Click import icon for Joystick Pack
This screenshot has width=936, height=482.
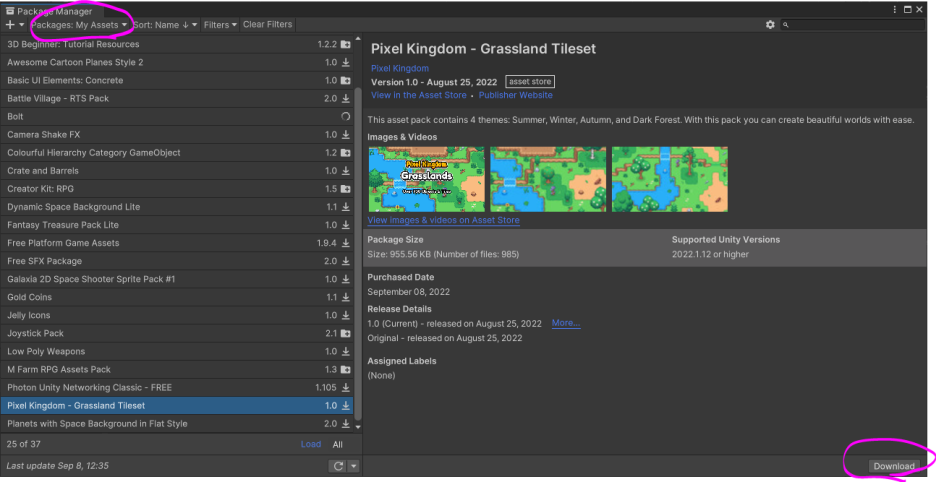point(346,333)
